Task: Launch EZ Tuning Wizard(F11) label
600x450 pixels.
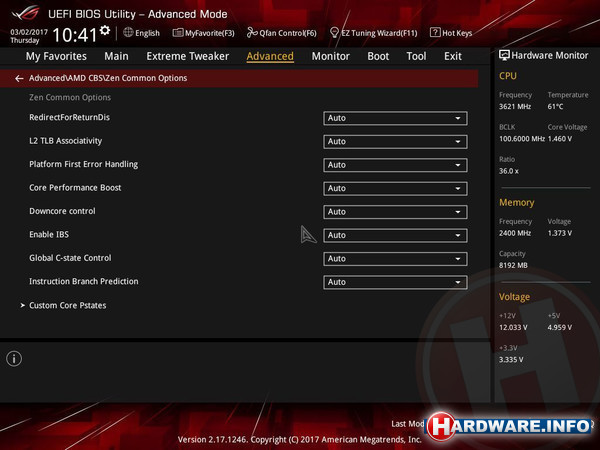Action: 379,33
